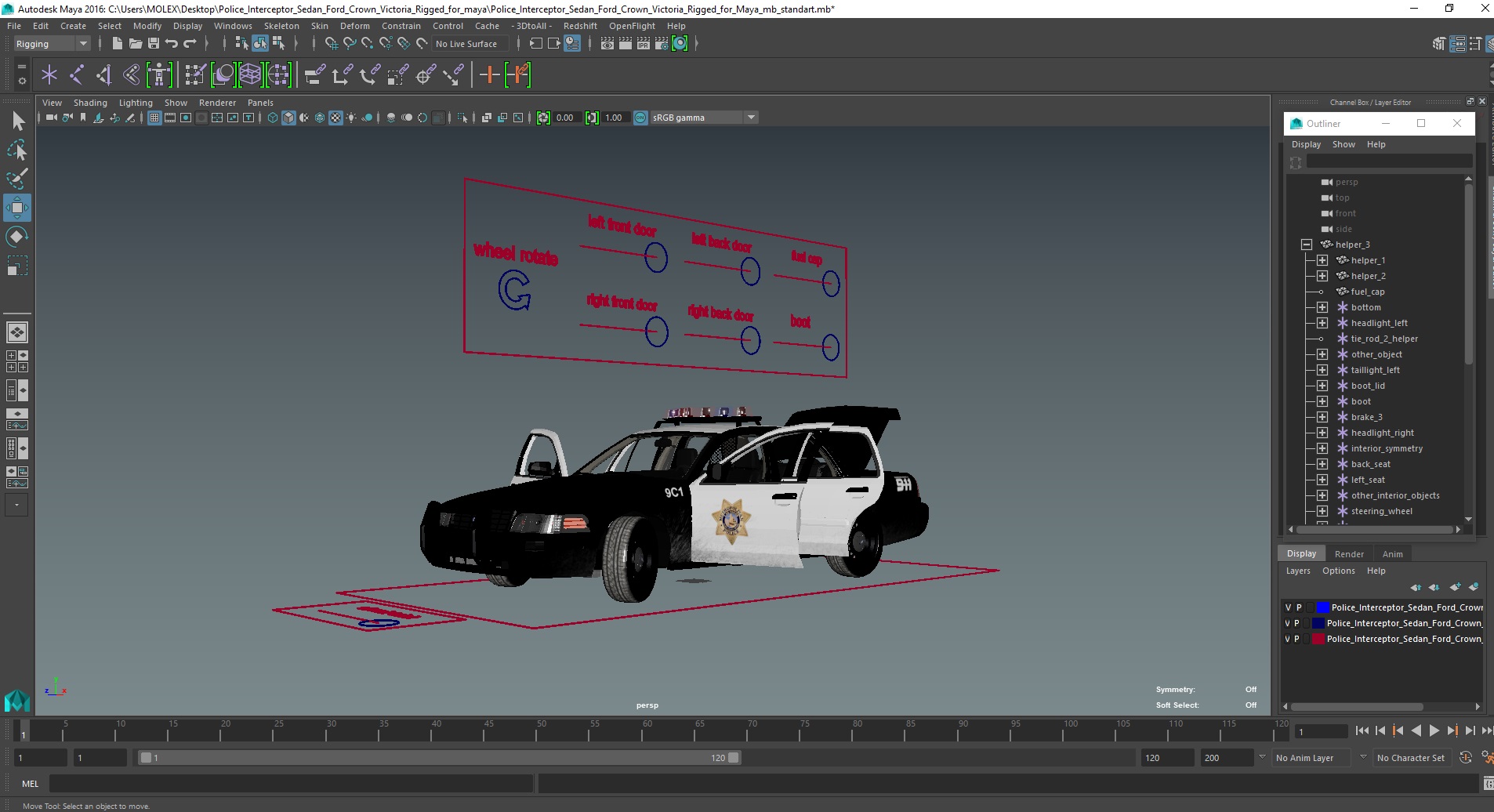The image size is (1494, 812).
Task: Go to start of playback range
Action: [x=1362, y=730]
